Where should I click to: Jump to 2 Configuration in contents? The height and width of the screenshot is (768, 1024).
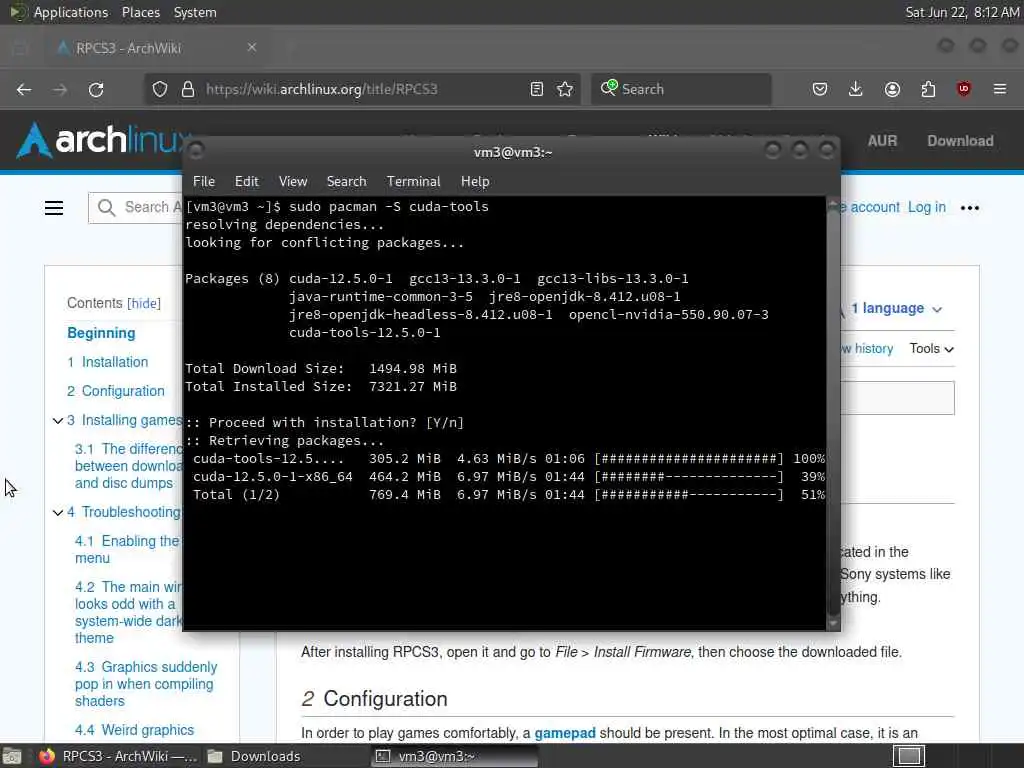pos(116,391)
